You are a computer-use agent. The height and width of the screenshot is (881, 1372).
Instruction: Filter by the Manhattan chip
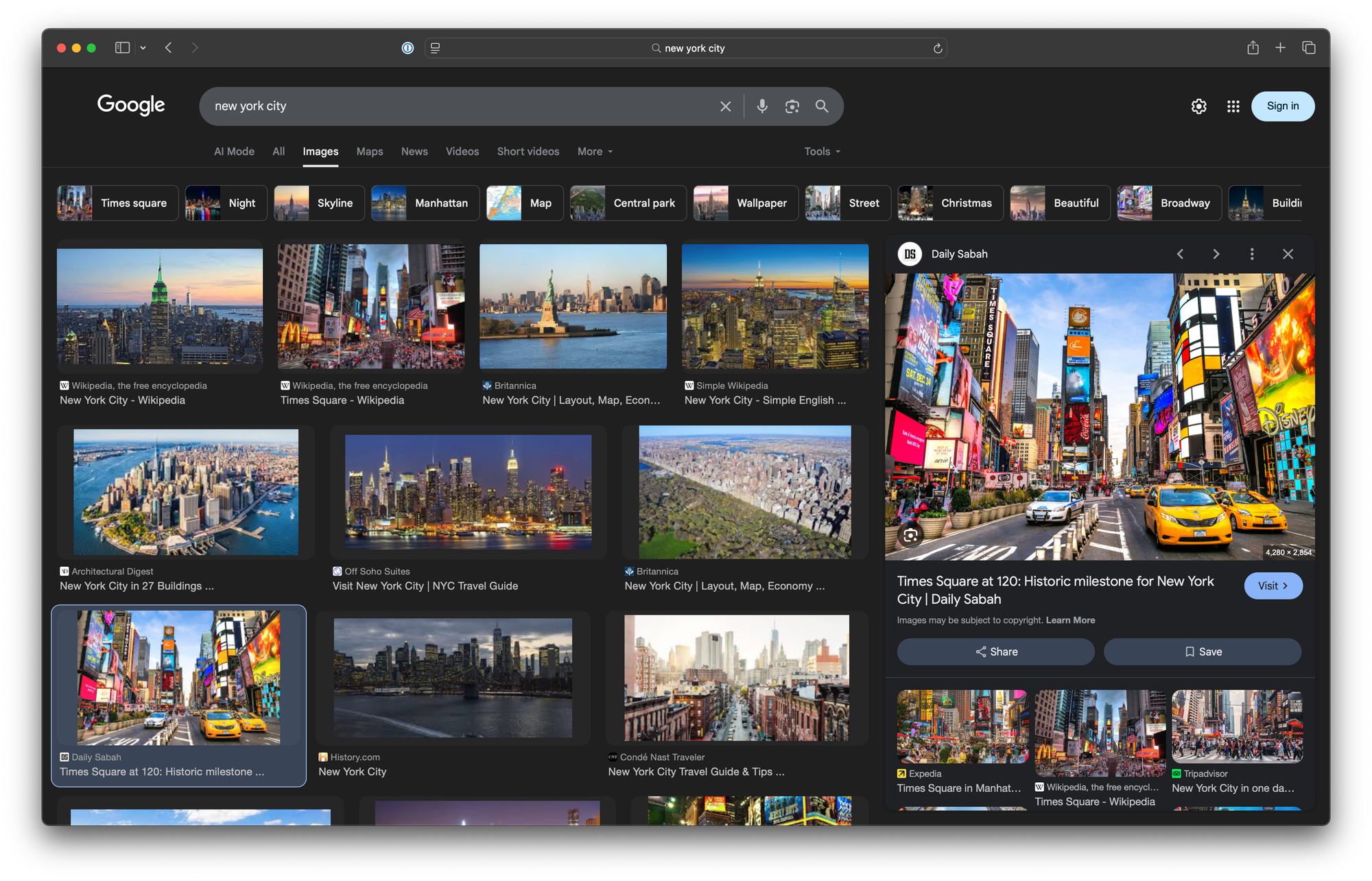pos(425,203)
